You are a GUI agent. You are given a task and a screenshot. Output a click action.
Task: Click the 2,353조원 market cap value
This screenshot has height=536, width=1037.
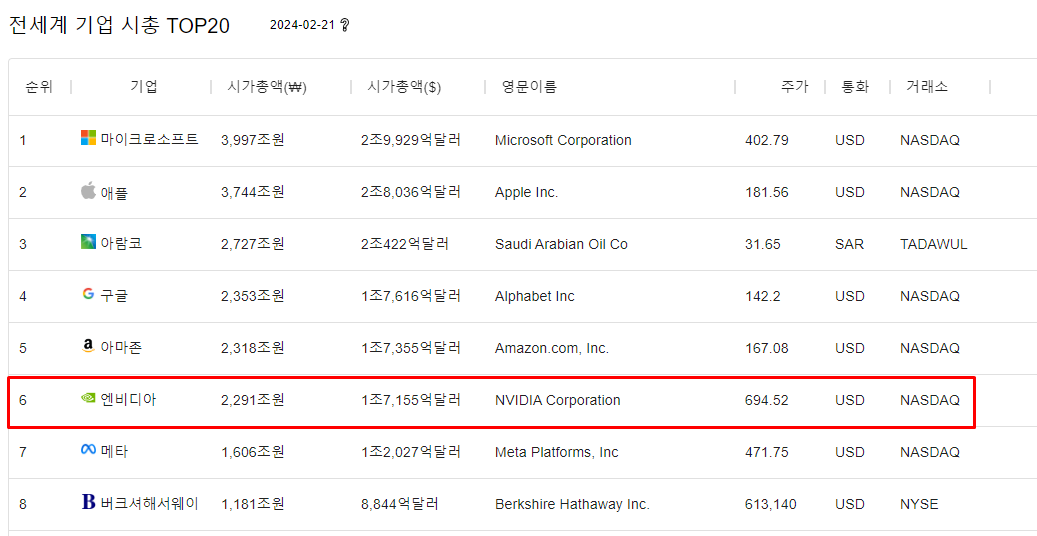click(253, 296)
